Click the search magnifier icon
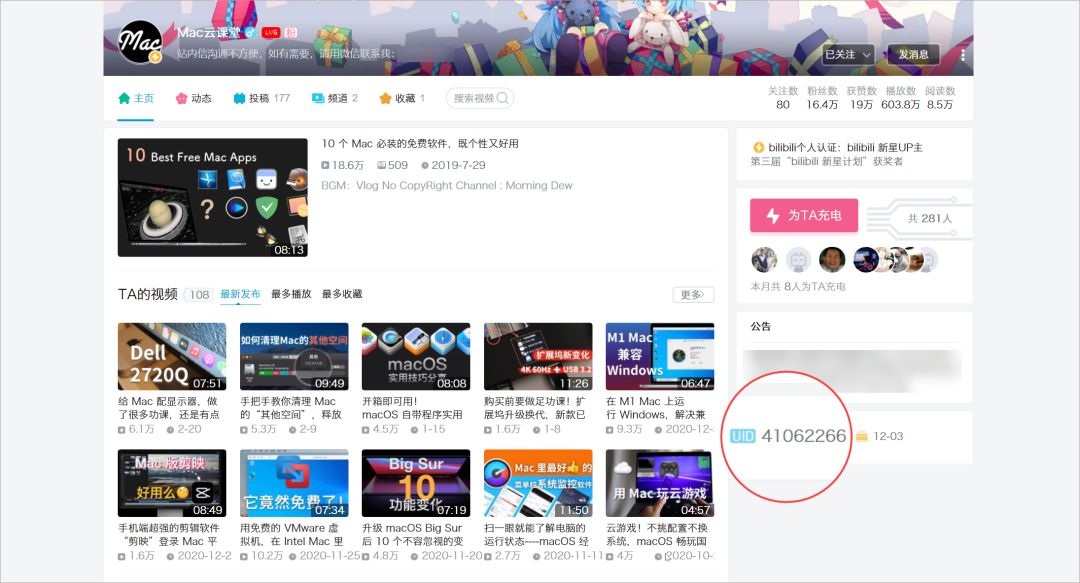This screenshot has width=1080, height=583. 503,98
